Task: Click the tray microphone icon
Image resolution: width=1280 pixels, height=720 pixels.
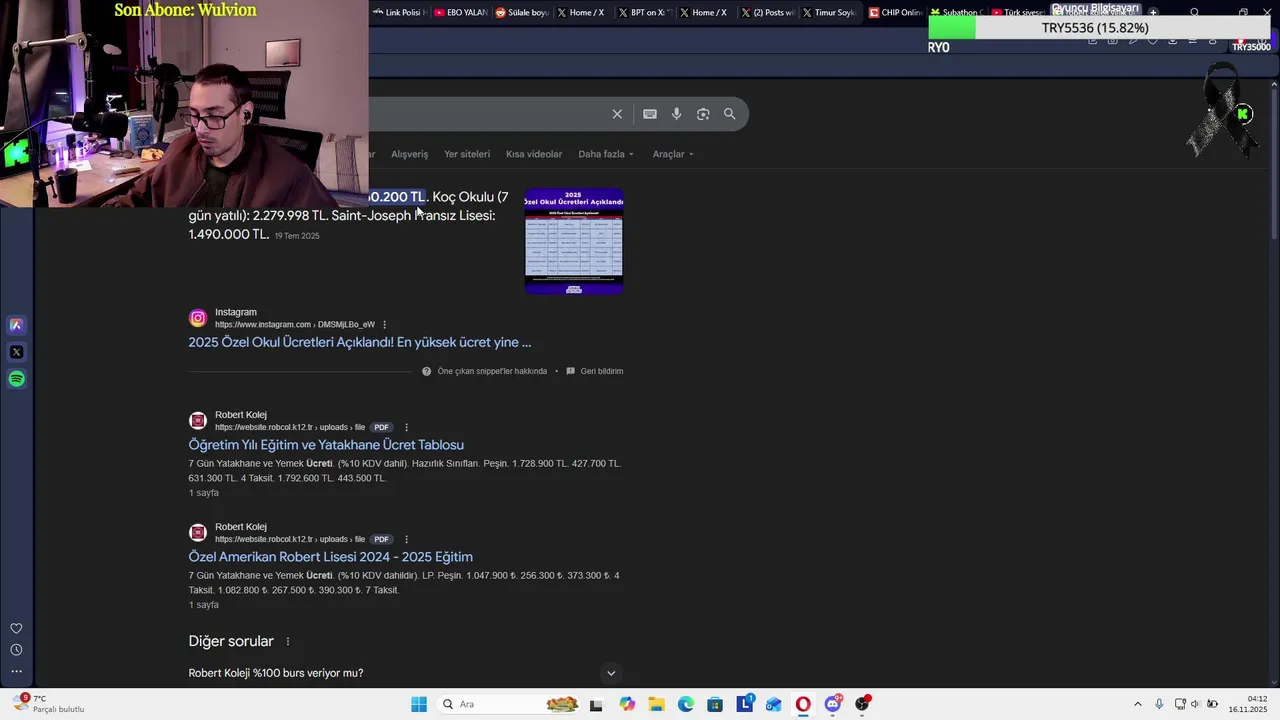Action: pos(1159,704)
